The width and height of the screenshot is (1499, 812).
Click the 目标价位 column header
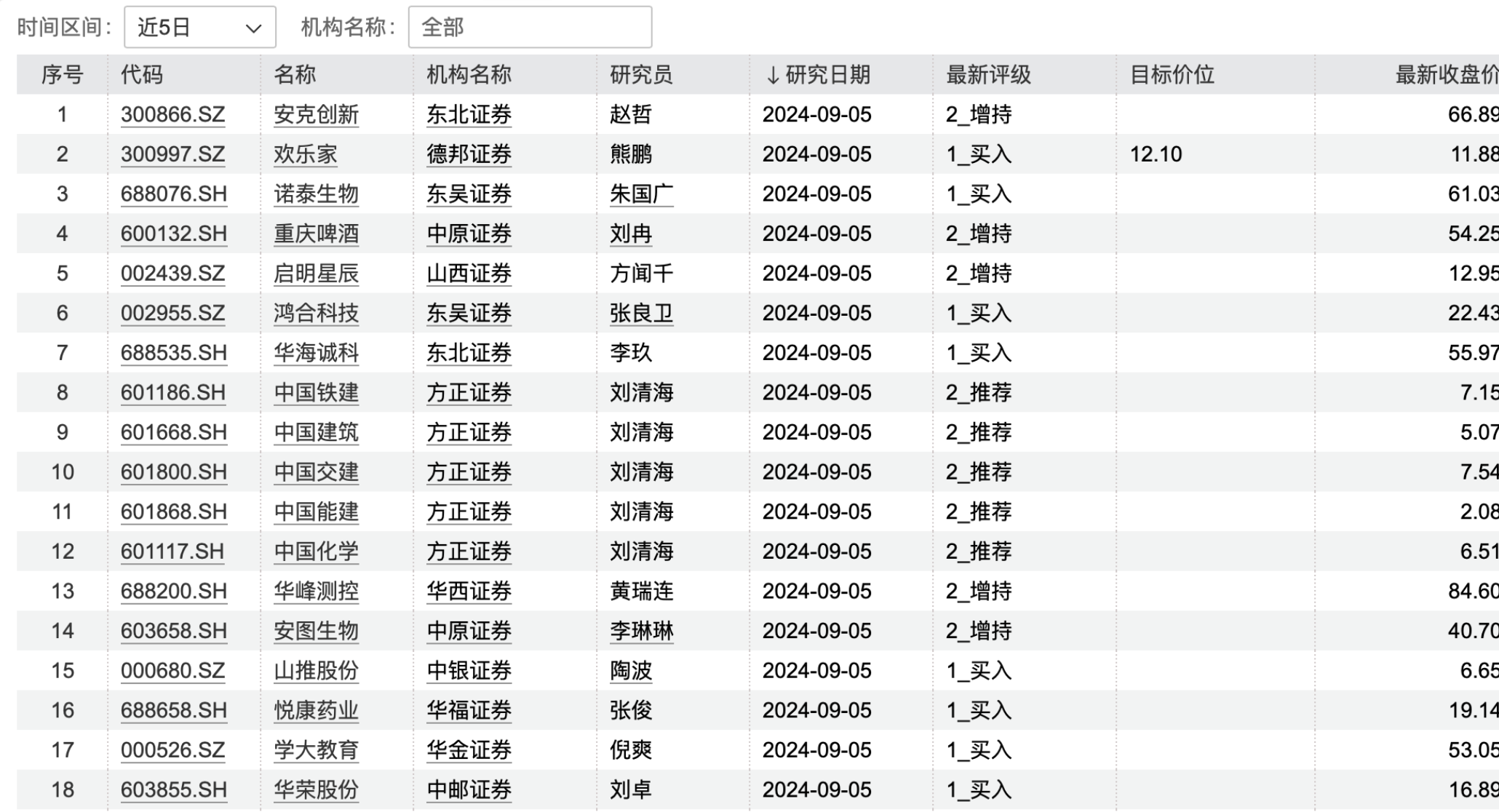click(1172, 75)
